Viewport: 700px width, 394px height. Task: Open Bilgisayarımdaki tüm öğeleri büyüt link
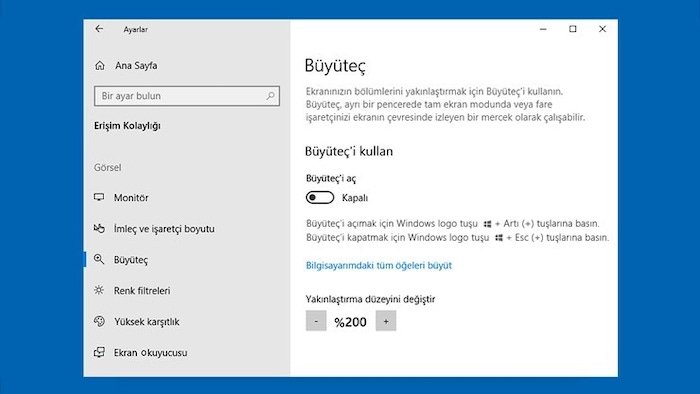[x=379, y=265]
